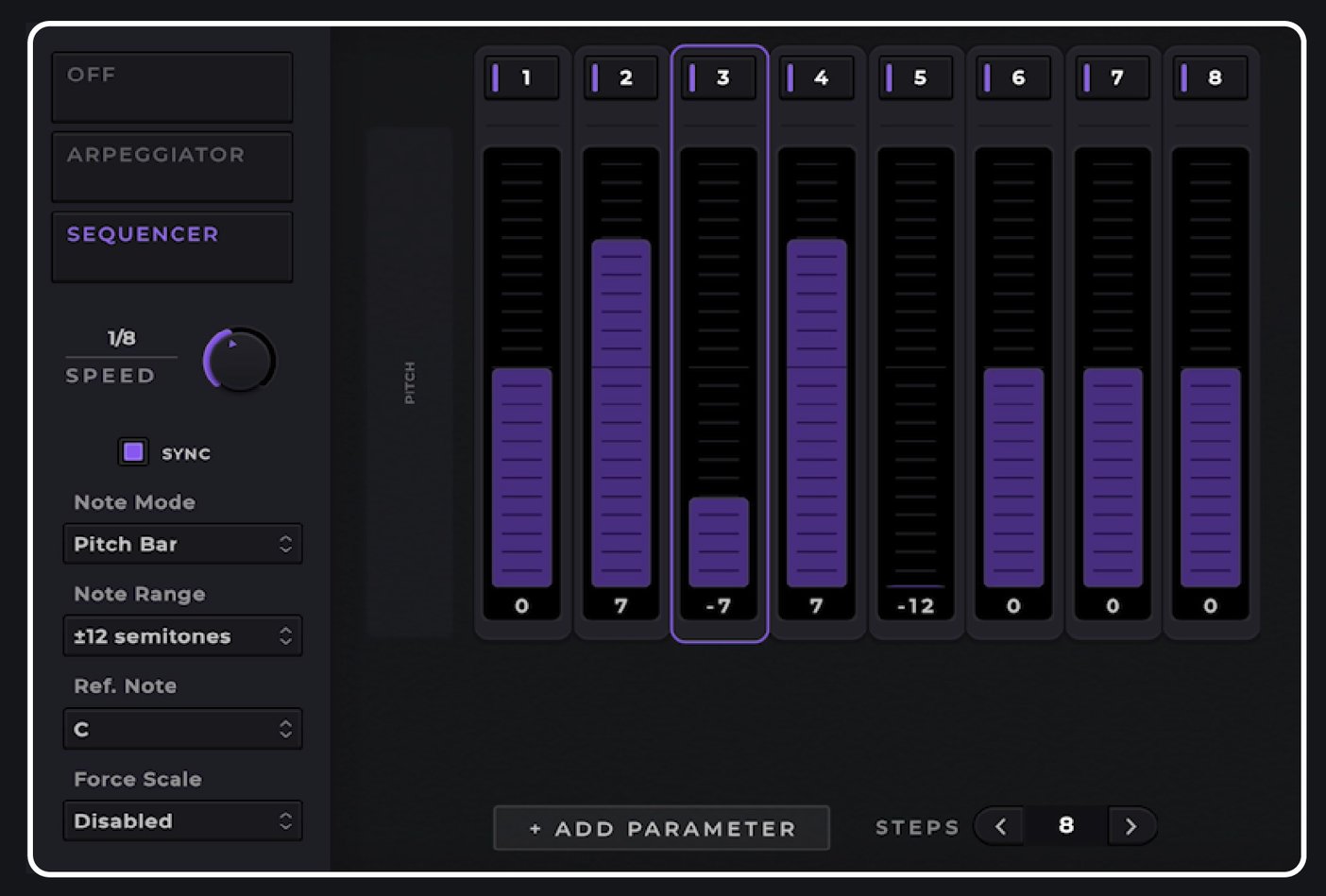This screenshot has width=1326, height=896.
Task: Select the OFF mode
Action: pyautogui.click(x=171, y=86)
